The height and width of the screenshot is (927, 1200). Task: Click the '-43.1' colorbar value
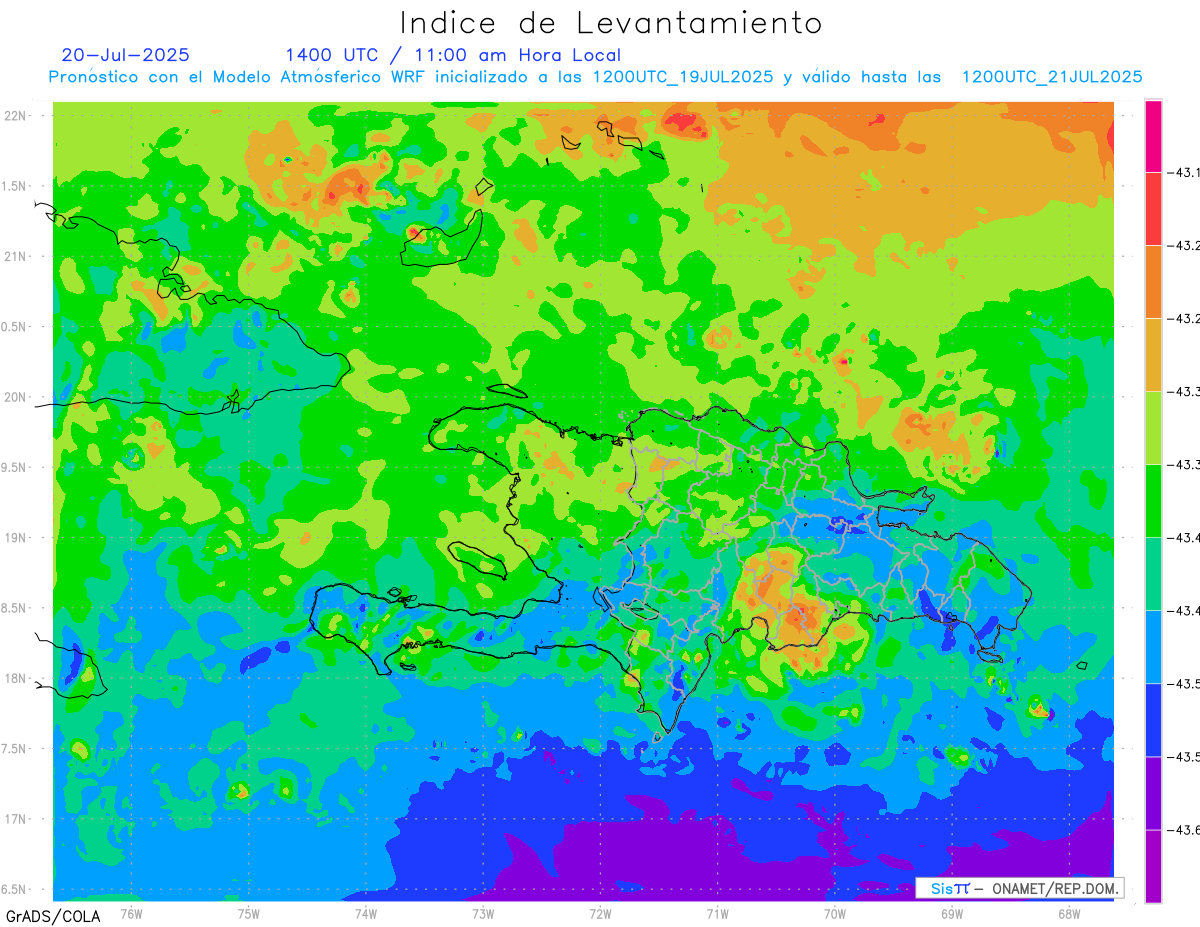tap(1185, 173)
